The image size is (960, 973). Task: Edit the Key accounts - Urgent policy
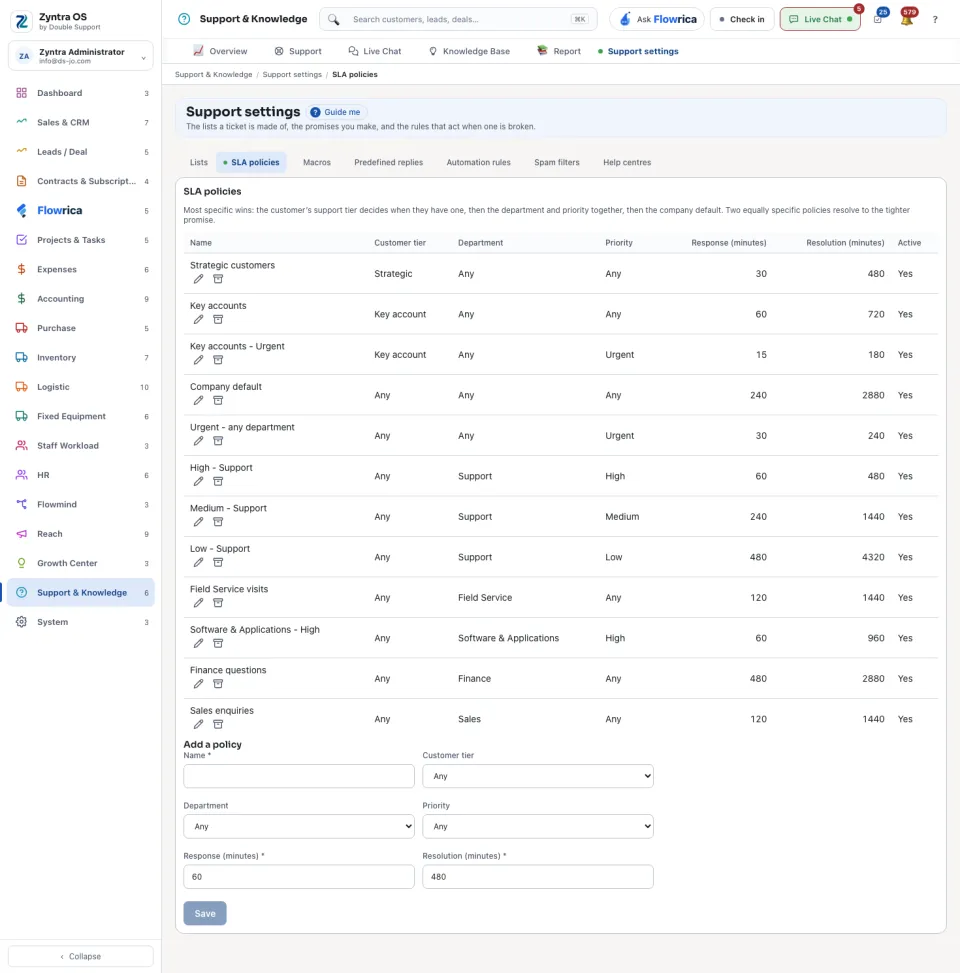click(198, 360)
